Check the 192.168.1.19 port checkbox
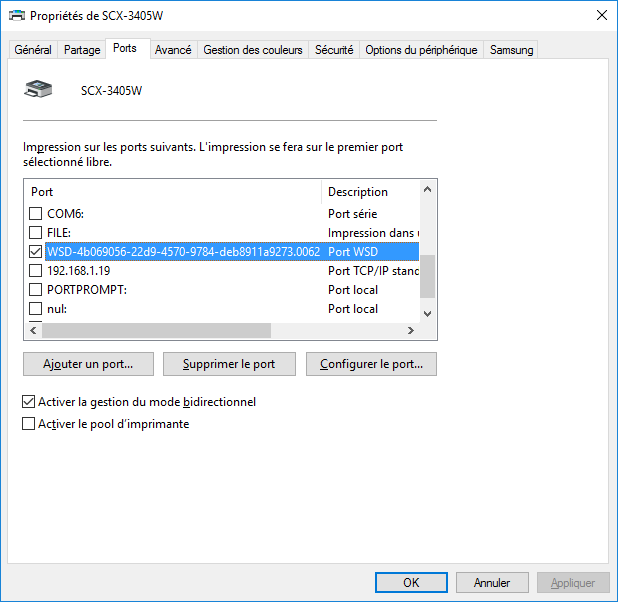618x602 pixels. [35, 270]
